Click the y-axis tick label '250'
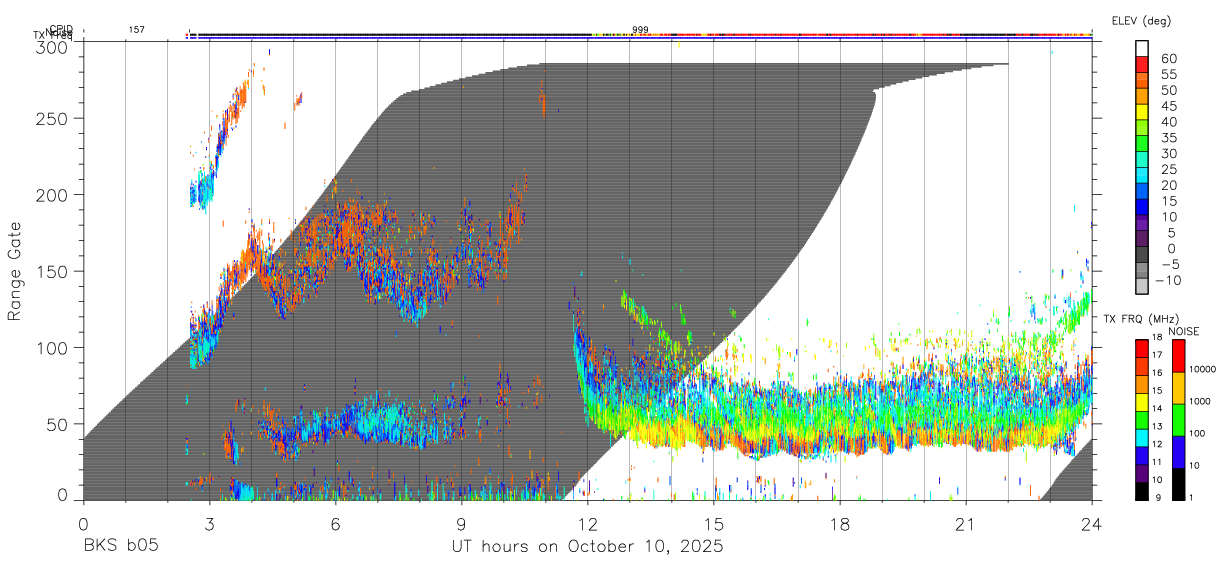Image resolution: width=1228 pixels, height=567 pixels. 54,119
